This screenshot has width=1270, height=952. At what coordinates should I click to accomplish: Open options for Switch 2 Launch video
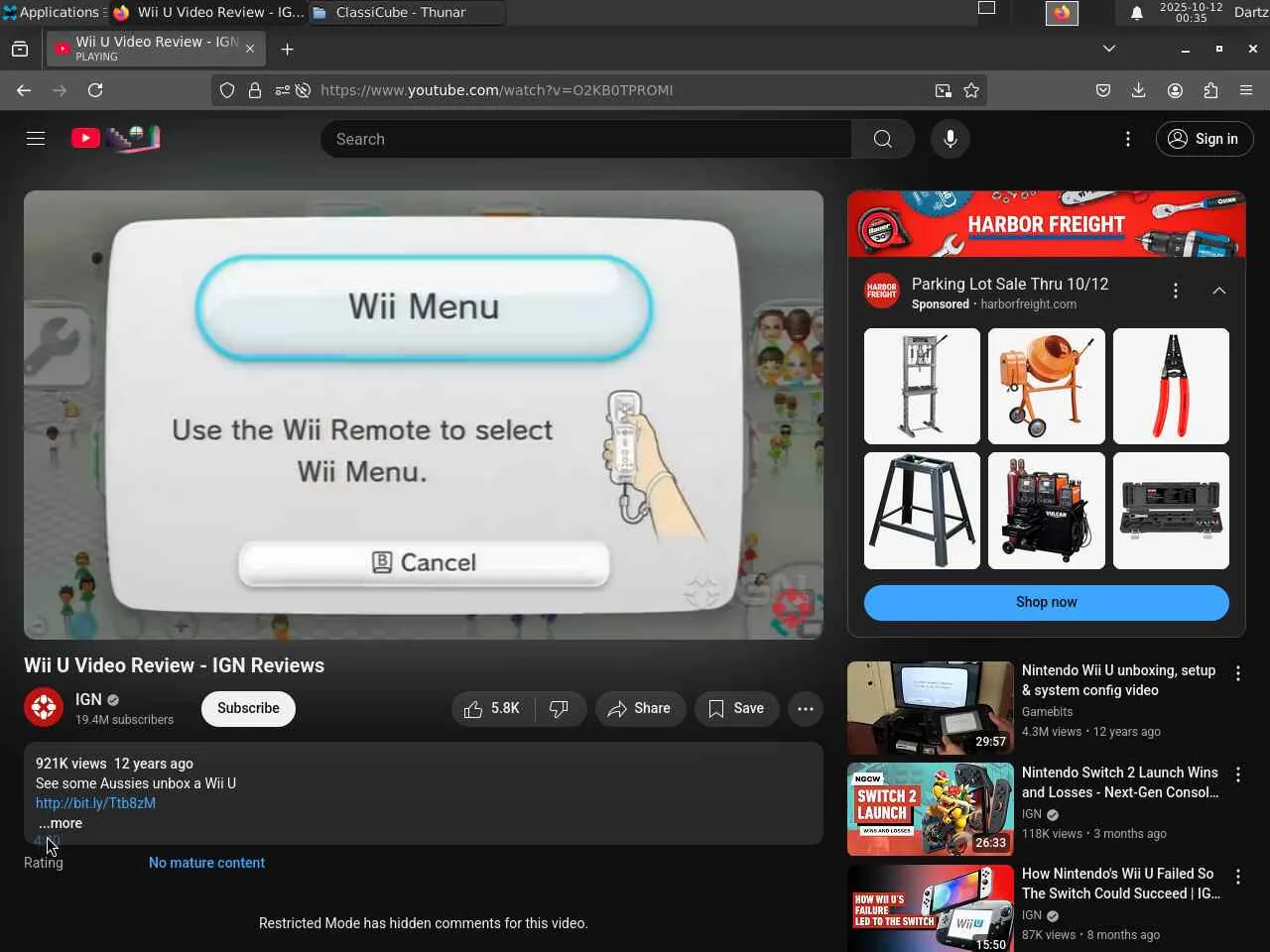pyautogui.click(x=1237, y=774)
